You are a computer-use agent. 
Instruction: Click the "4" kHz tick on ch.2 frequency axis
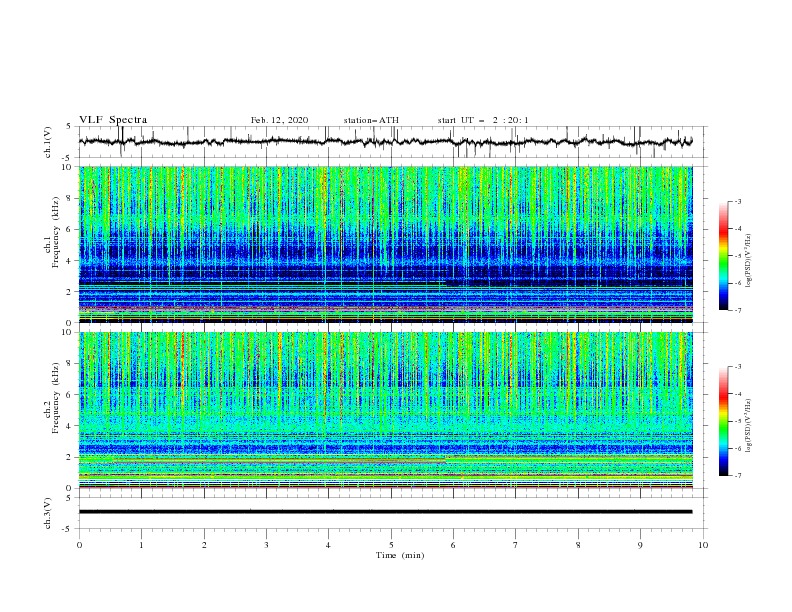click(70, 426)
